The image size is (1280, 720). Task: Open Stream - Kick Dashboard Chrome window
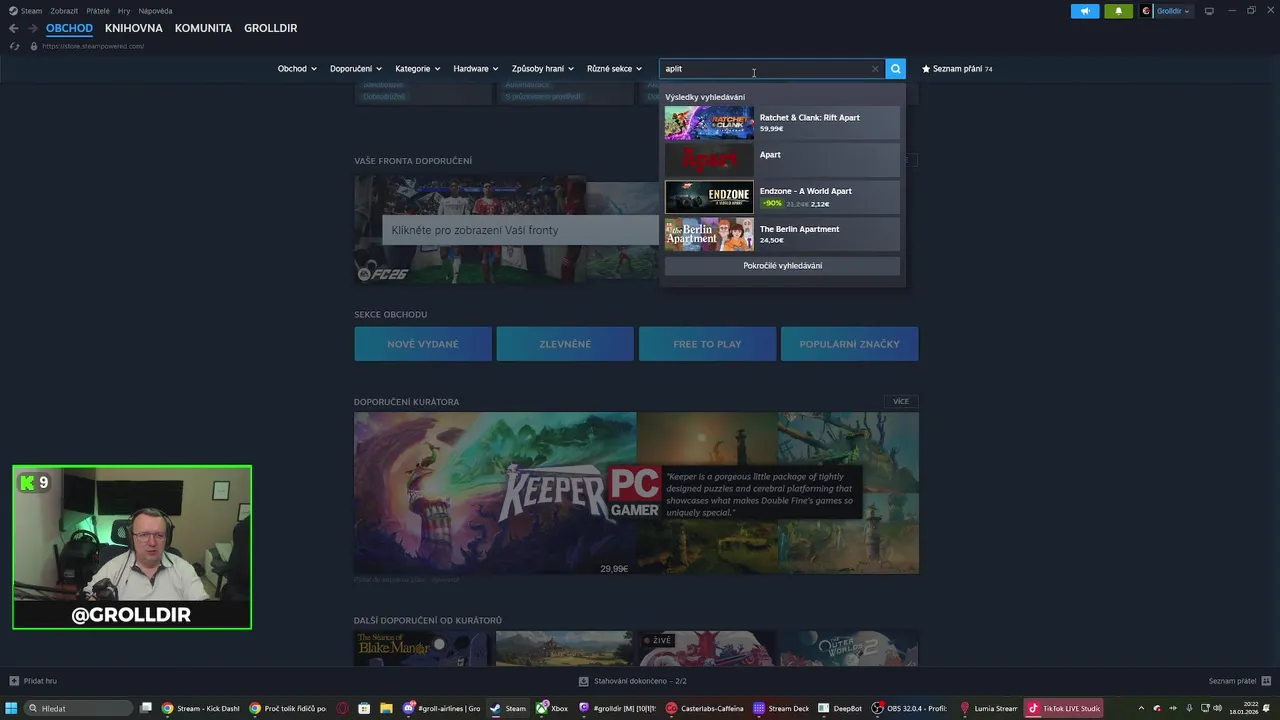201,708
